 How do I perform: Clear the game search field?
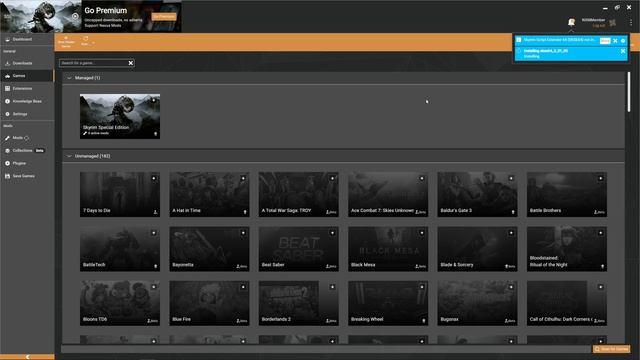click(131, 63)
